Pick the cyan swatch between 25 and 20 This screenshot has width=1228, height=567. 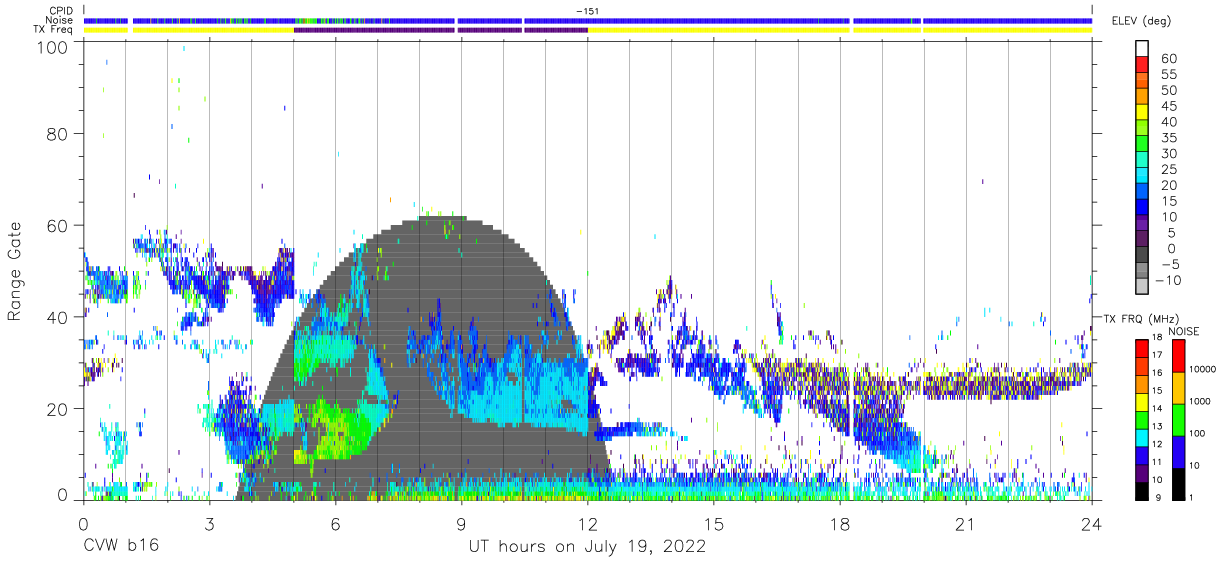pyautogui.click(x=1142, y=176)
